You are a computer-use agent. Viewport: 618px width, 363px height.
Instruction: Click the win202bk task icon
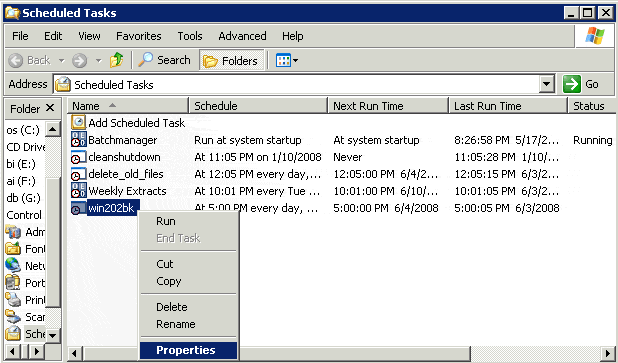click(79, 208)
